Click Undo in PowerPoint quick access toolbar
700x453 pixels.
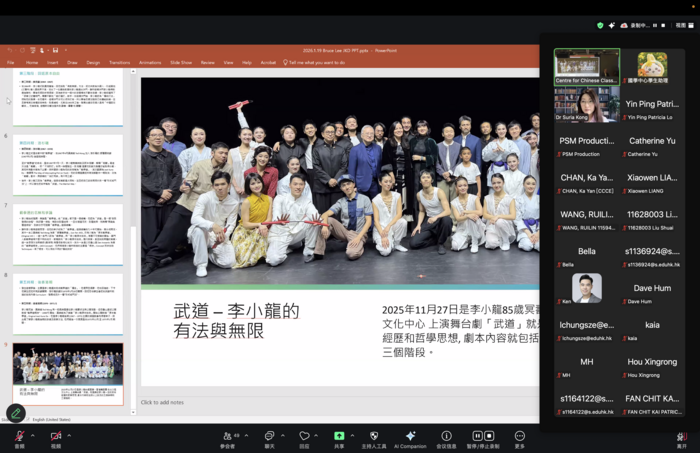[x=10, y=50]
